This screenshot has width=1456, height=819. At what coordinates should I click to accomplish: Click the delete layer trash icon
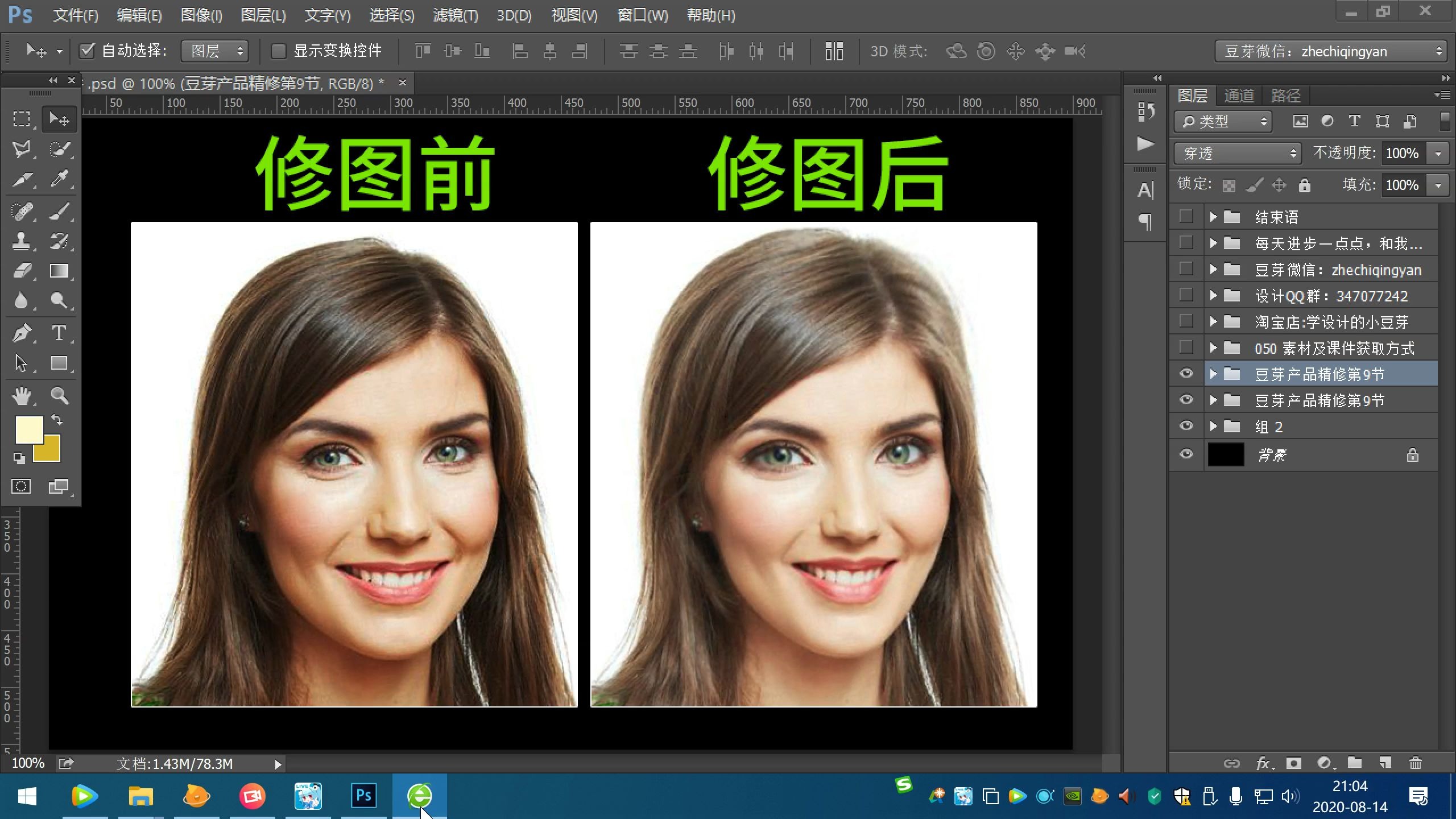[1416, 763]
